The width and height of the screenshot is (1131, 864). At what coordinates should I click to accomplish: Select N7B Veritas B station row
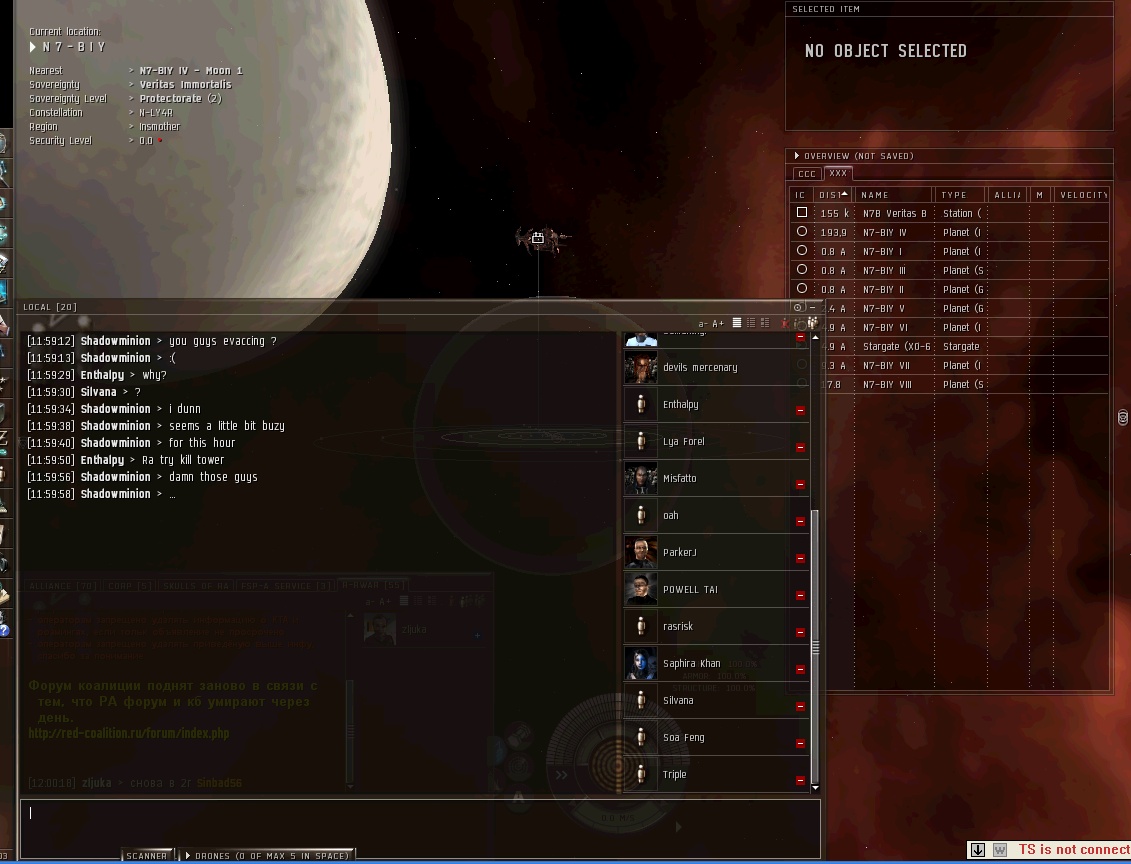[x=949, y=213]
